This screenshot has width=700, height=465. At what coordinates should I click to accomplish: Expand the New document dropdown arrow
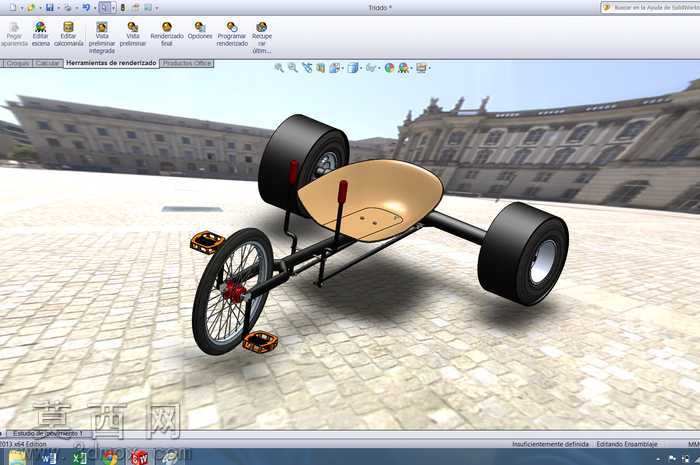pyautogui.click(x=21, y=8)
